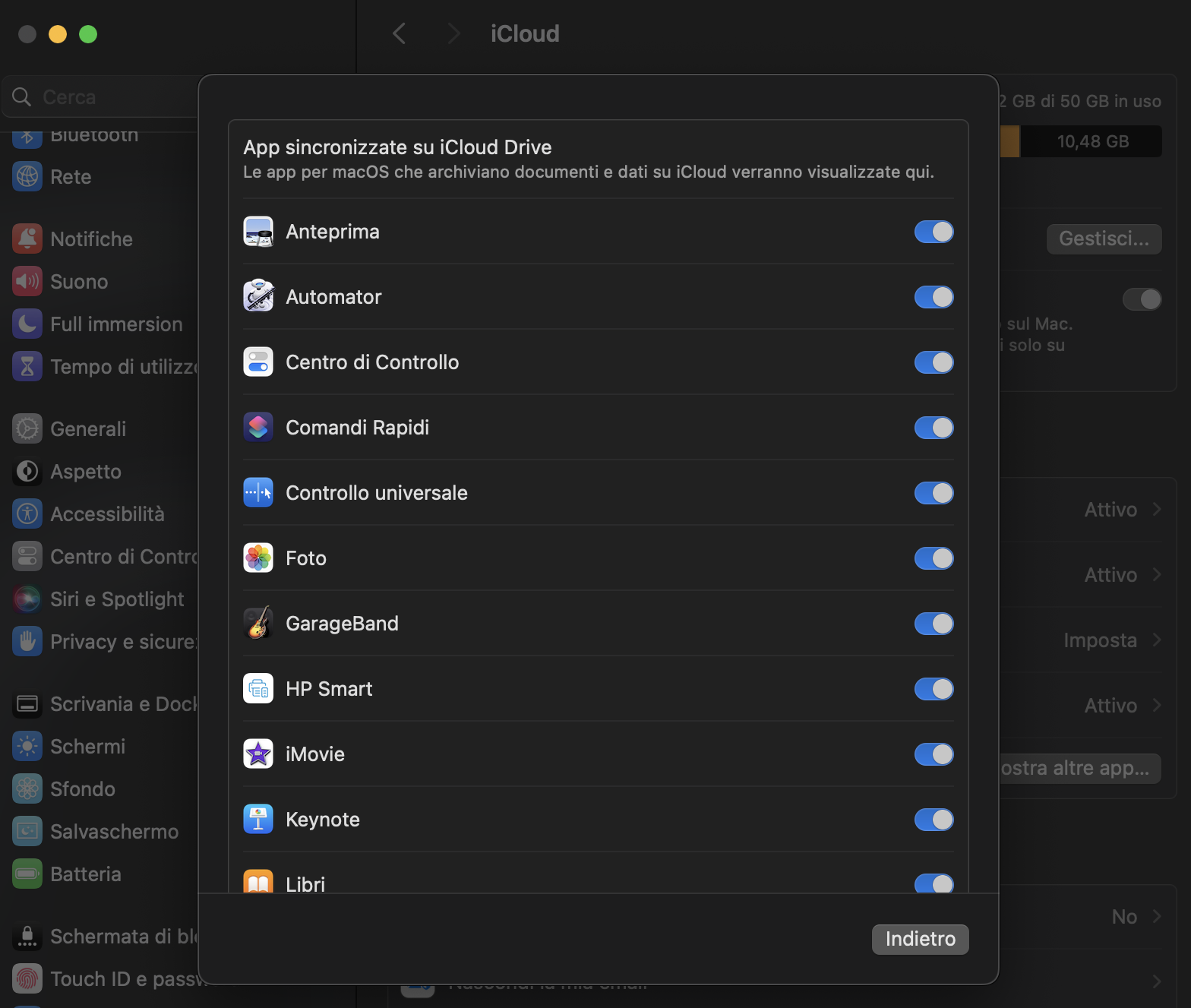This screenshot has width=1191, height=1008.
Task: Expand the No row chevron
Action: click(1157, 916)
